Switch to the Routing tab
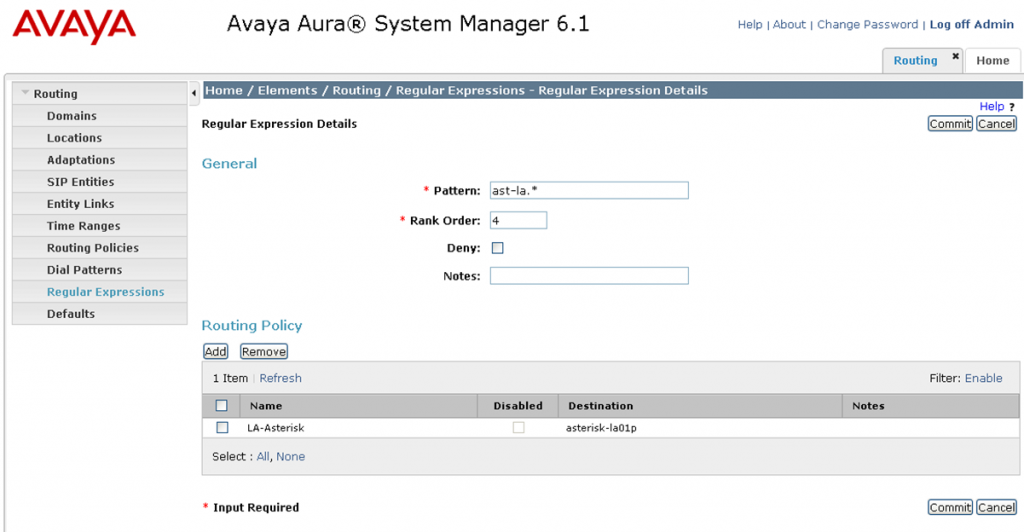1024x532 pixels. (x=915, y=61)
